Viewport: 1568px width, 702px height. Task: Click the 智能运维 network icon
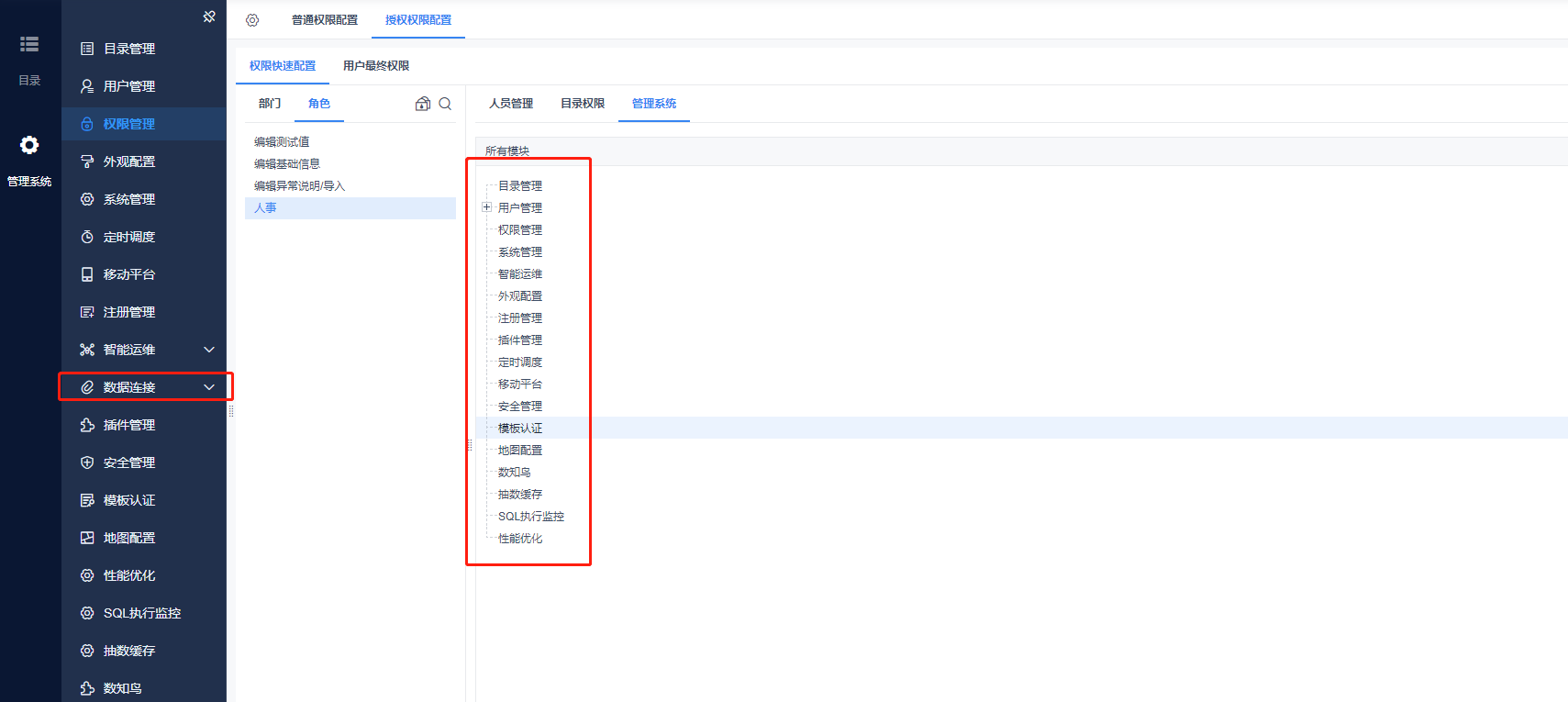click(87, 350)
